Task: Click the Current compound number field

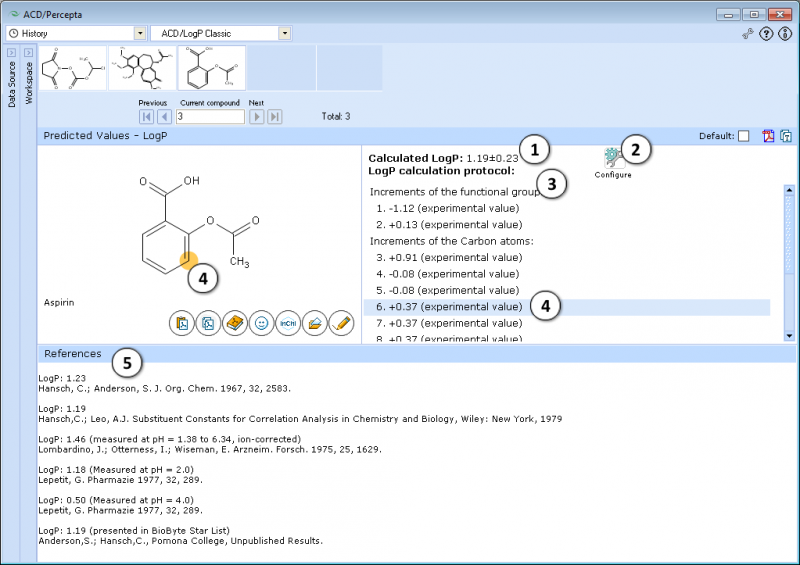Action: pyautogui.click(x=209, y=117)
